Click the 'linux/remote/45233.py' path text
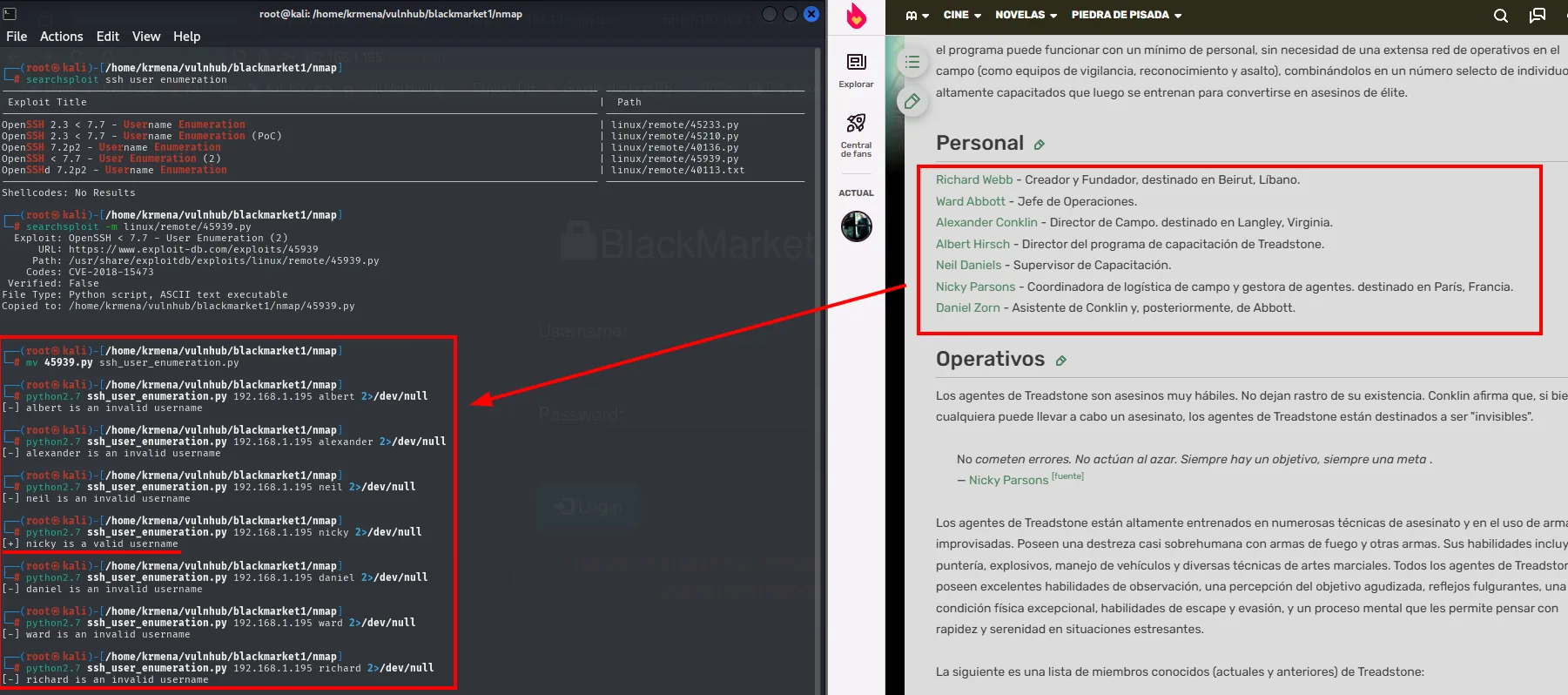1568x695 pixels. click(x=675, y=125)
